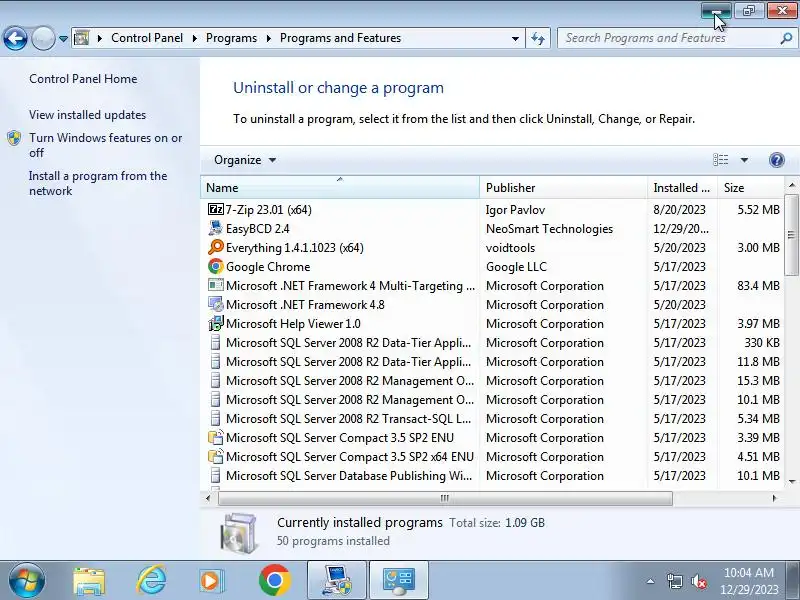Image resolution: width=800 pixels, height=600 pixels.
Task: Click the vertical scrollbar down arrow
Action: 792,481
